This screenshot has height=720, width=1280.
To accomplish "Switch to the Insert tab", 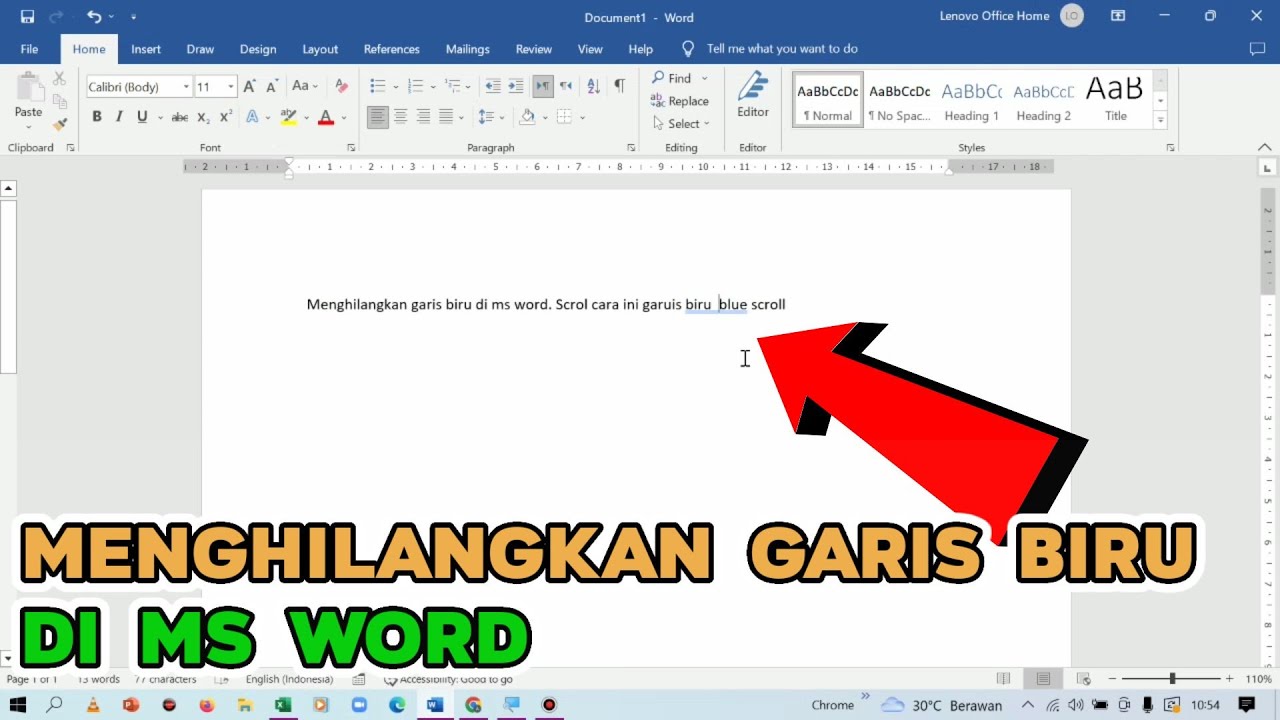I will coord(146,49).
